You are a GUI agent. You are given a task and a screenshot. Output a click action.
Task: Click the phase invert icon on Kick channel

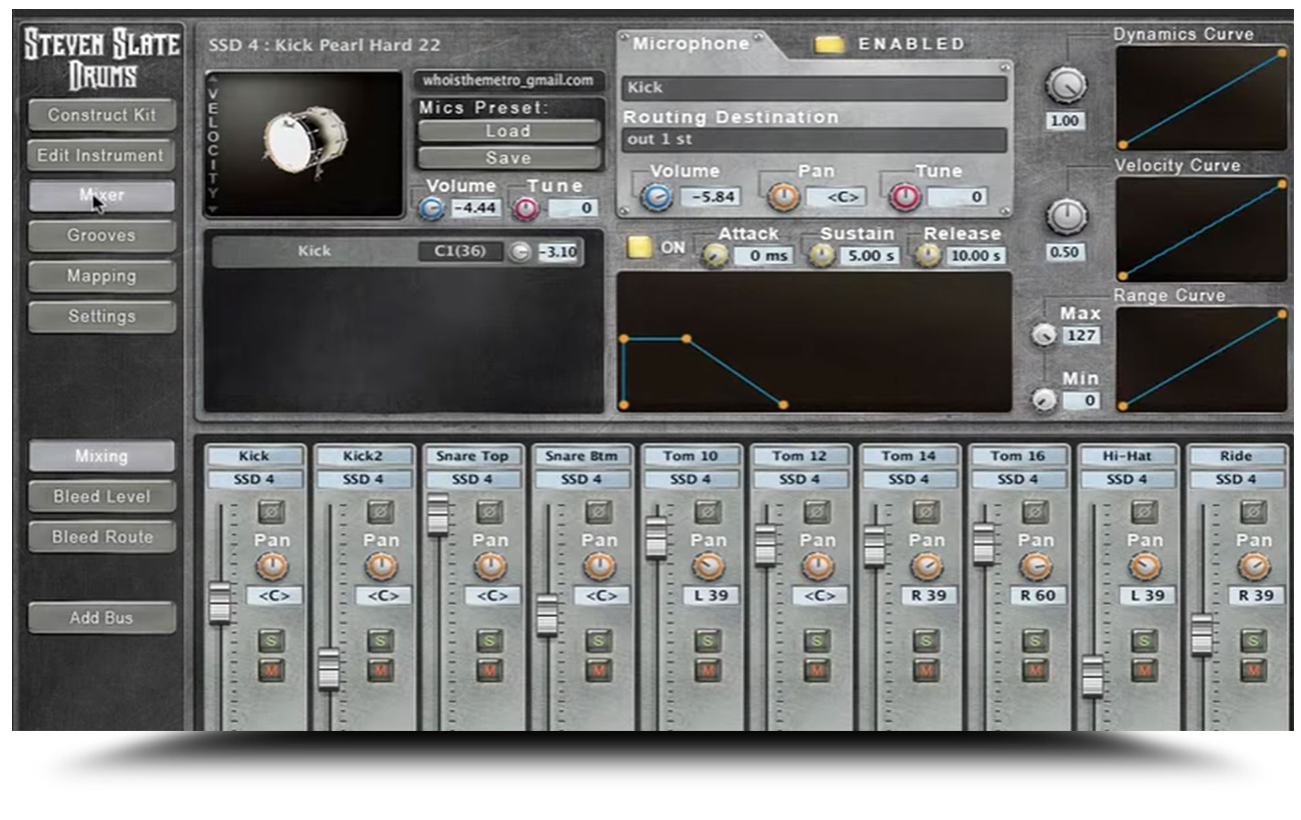pyautogui.click(x=271, y=512)
